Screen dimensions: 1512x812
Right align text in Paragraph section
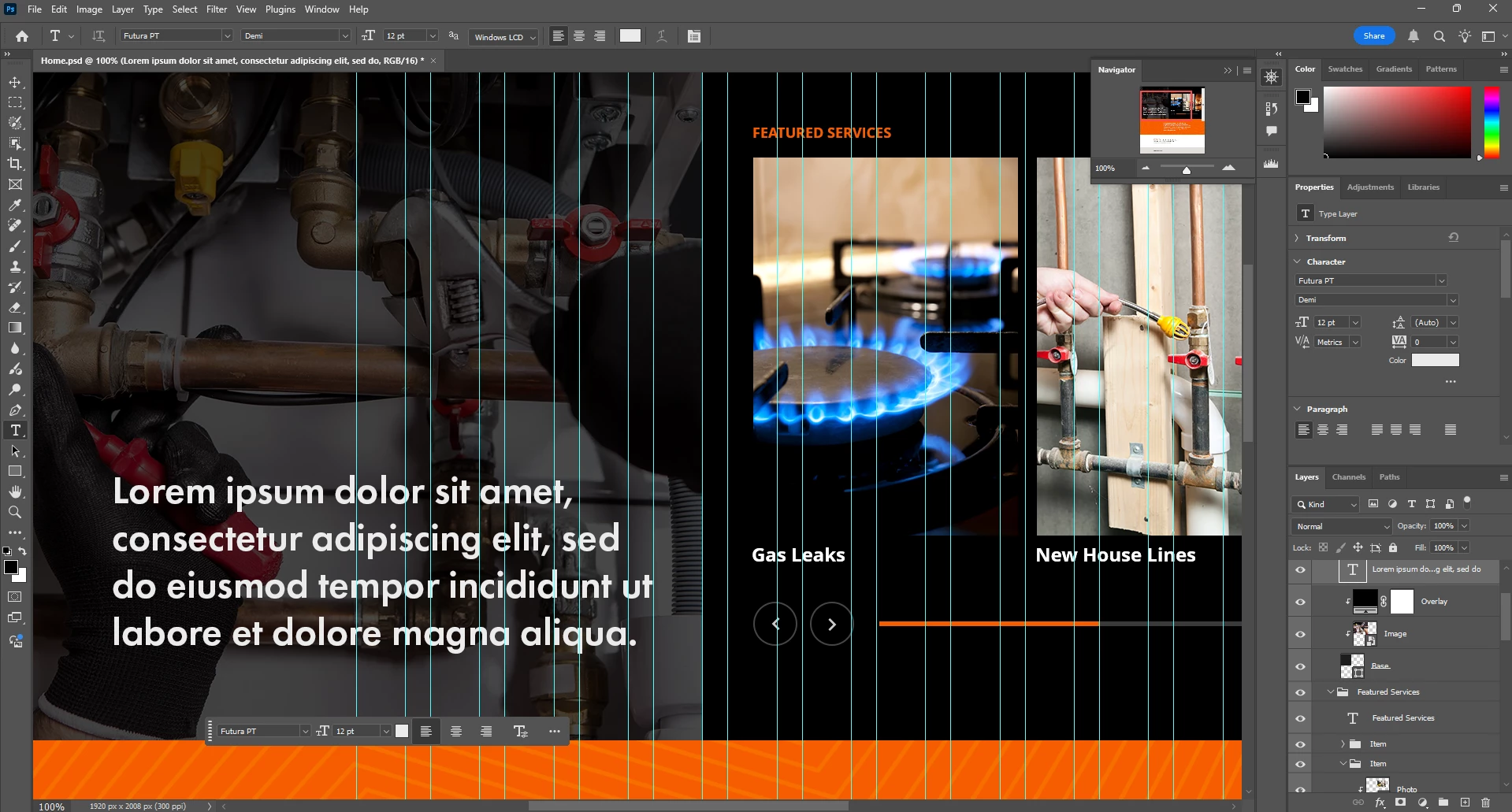(1342, 429)
